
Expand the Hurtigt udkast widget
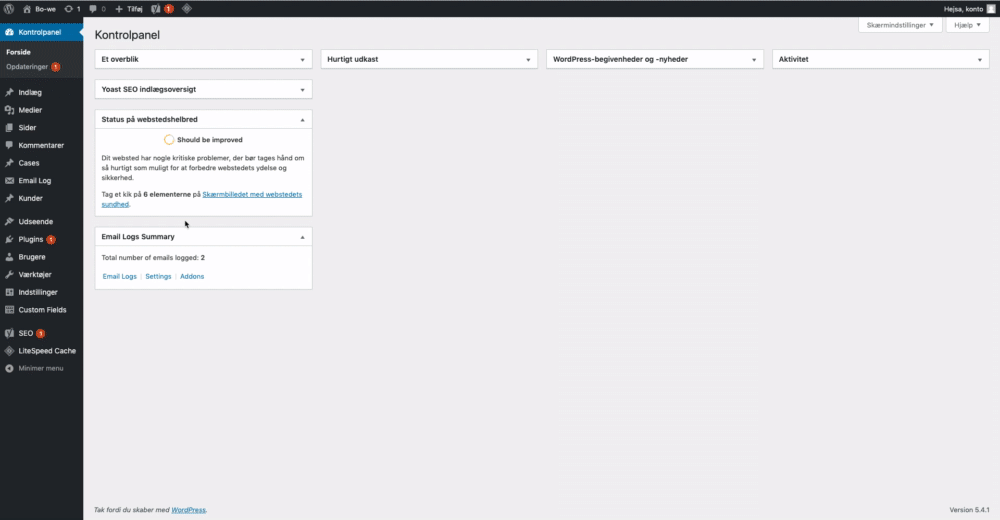click(528, 60)
